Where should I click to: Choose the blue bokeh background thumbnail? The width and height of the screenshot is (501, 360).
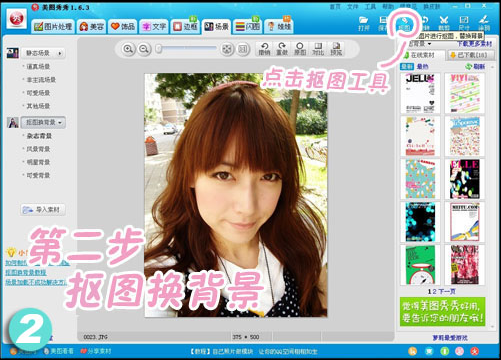[420, 222]
